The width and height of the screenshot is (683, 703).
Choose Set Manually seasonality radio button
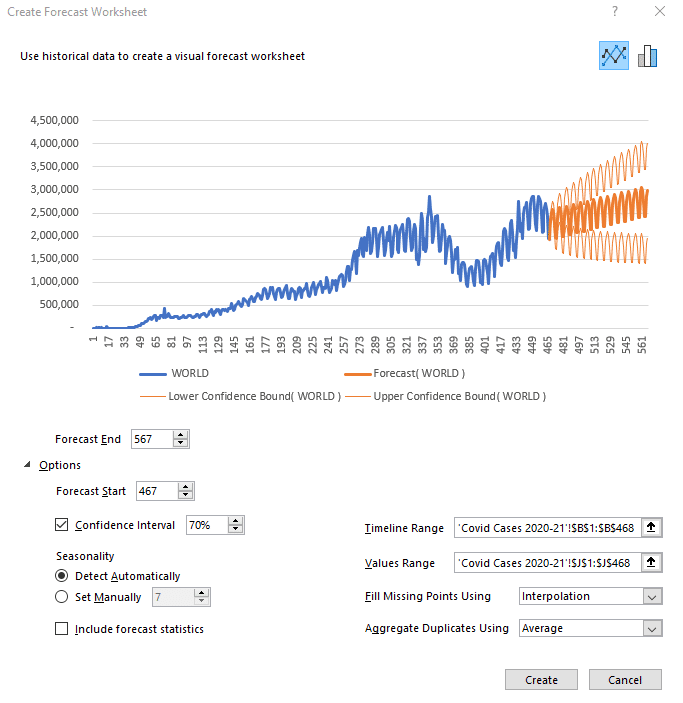(62, 597)
